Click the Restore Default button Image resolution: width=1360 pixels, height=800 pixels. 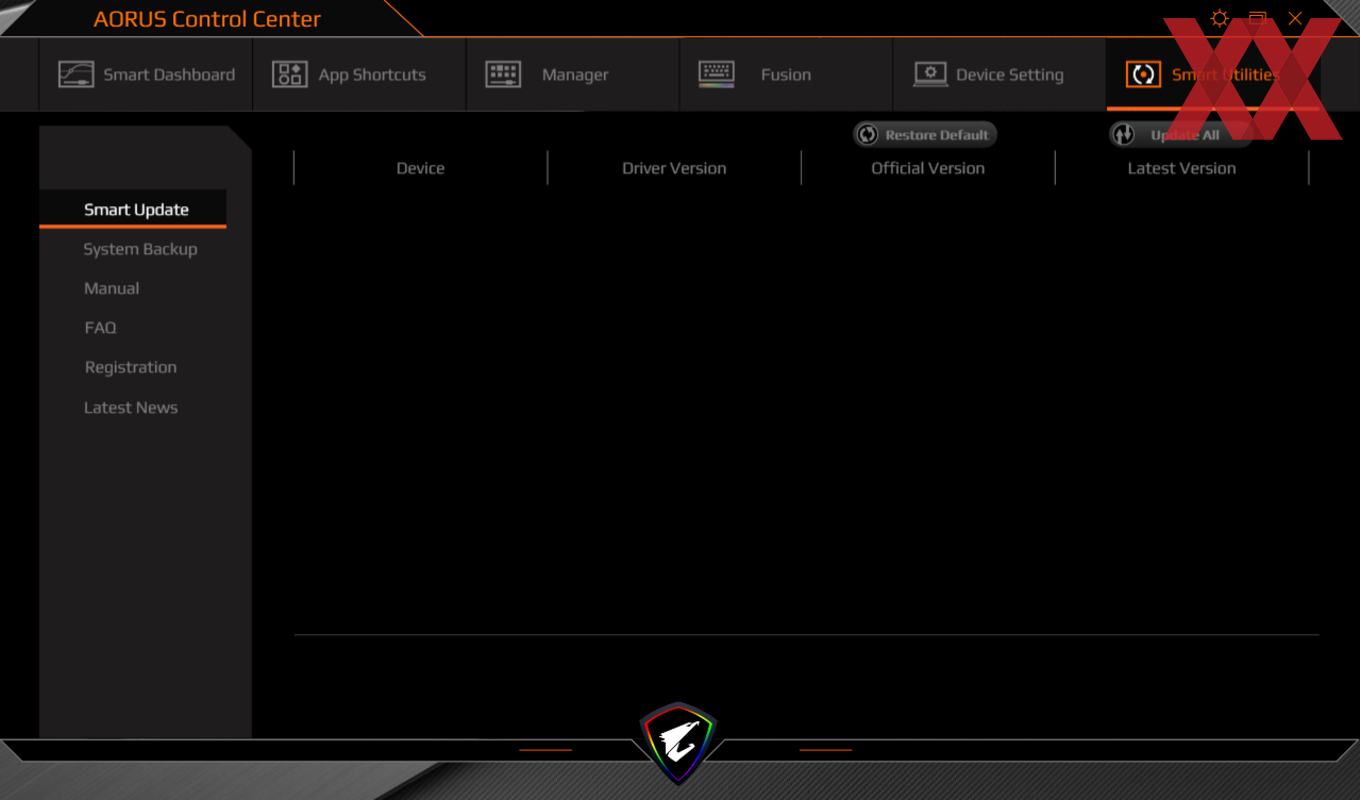pos(925,135)
